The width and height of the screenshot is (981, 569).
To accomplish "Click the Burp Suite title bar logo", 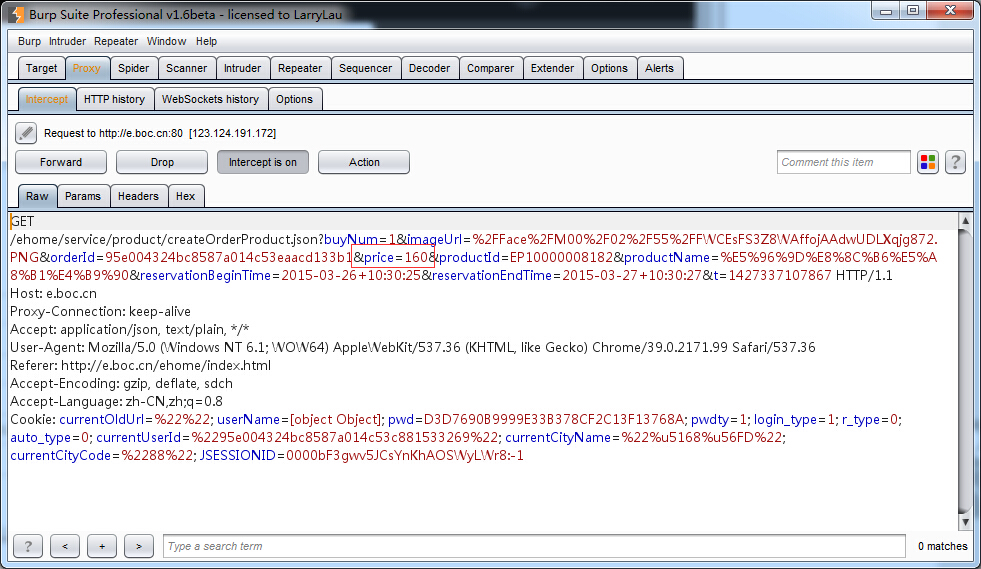I will [17, 14].
